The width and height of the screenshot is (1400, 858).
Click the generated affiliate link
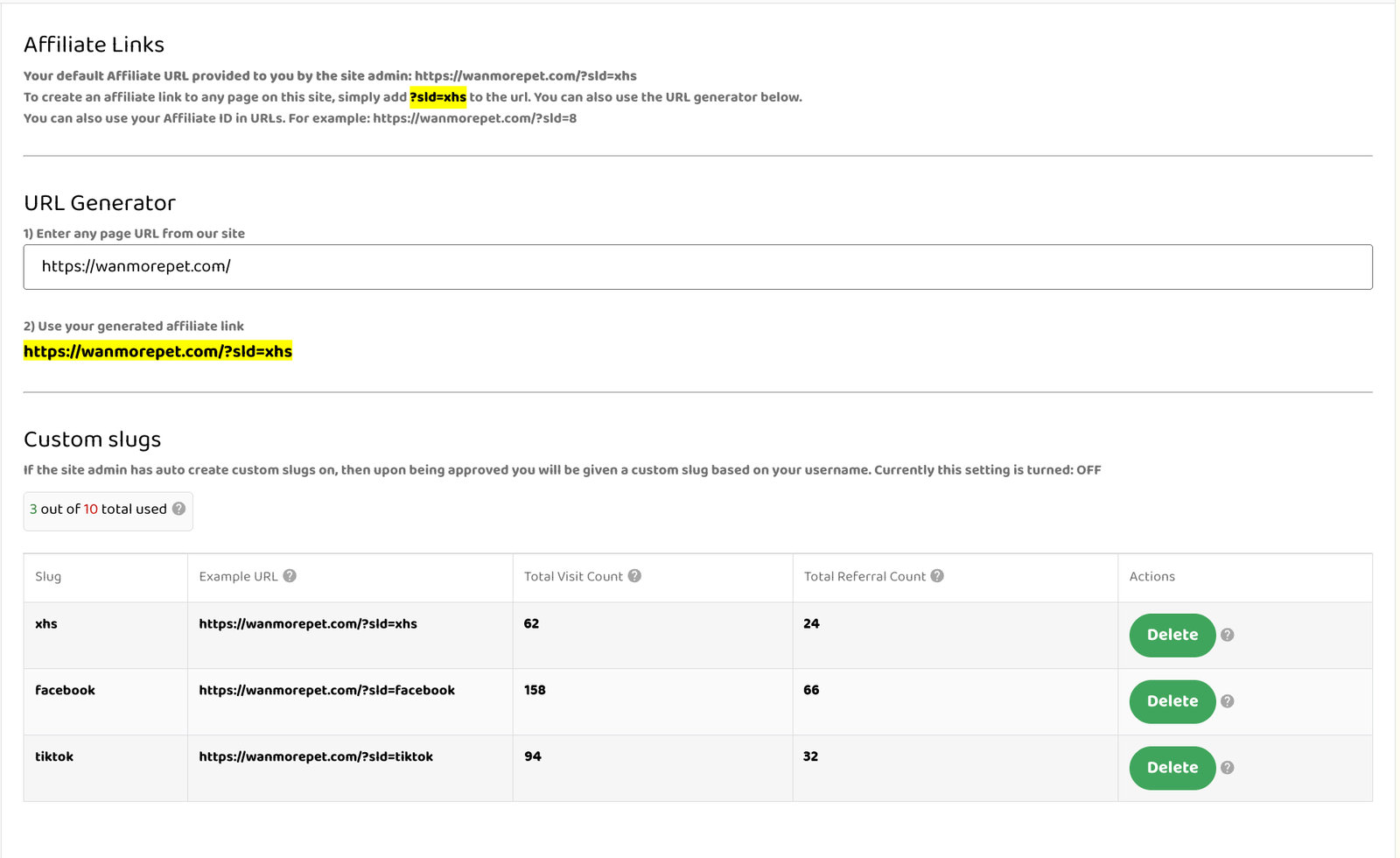pos(157,352)
